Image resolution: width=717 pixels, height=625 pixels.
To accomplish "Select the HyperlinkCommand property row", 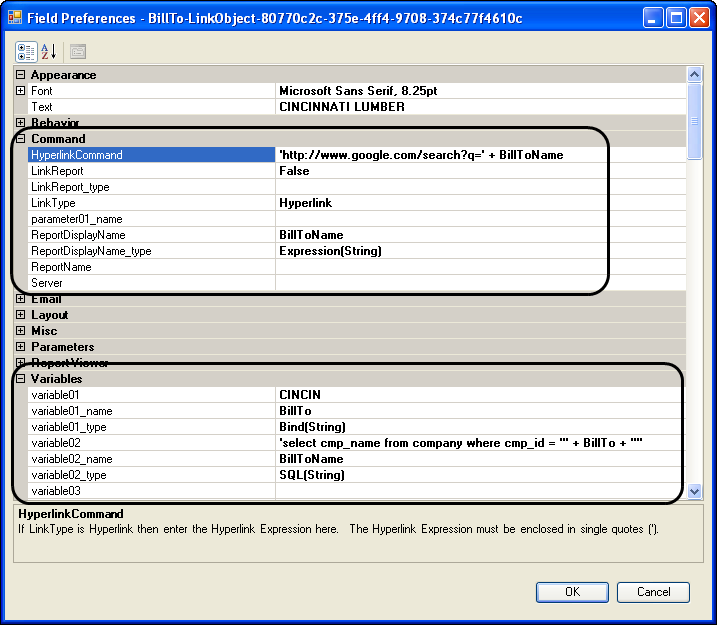I will click(150, 155).
